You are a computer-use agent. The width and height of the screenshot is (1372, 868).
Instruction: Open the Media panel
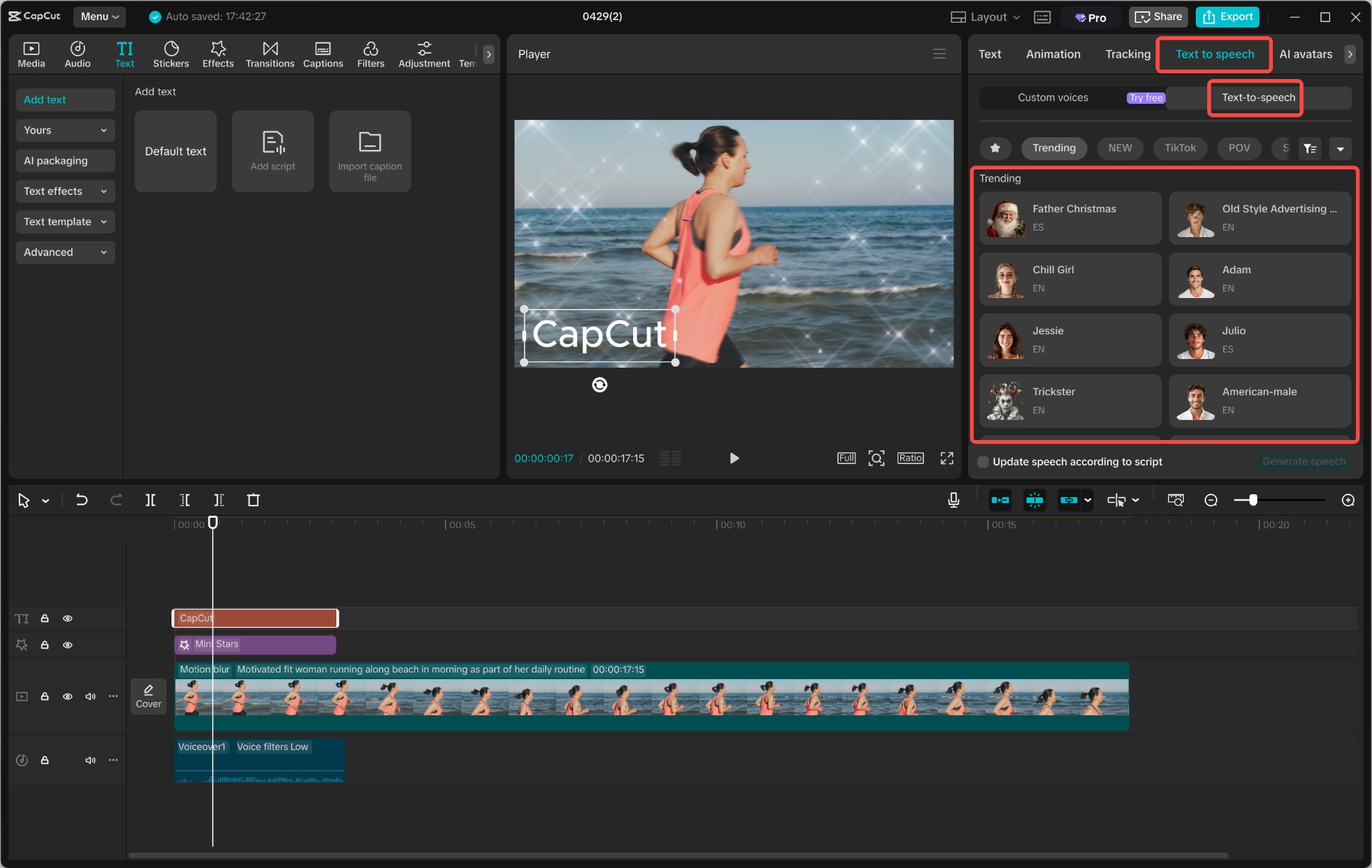(31, 54)
